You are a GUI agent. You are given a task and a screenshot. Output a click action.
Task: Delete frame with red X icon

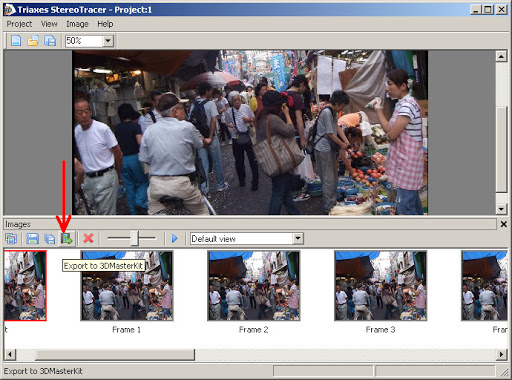[88, 238]
